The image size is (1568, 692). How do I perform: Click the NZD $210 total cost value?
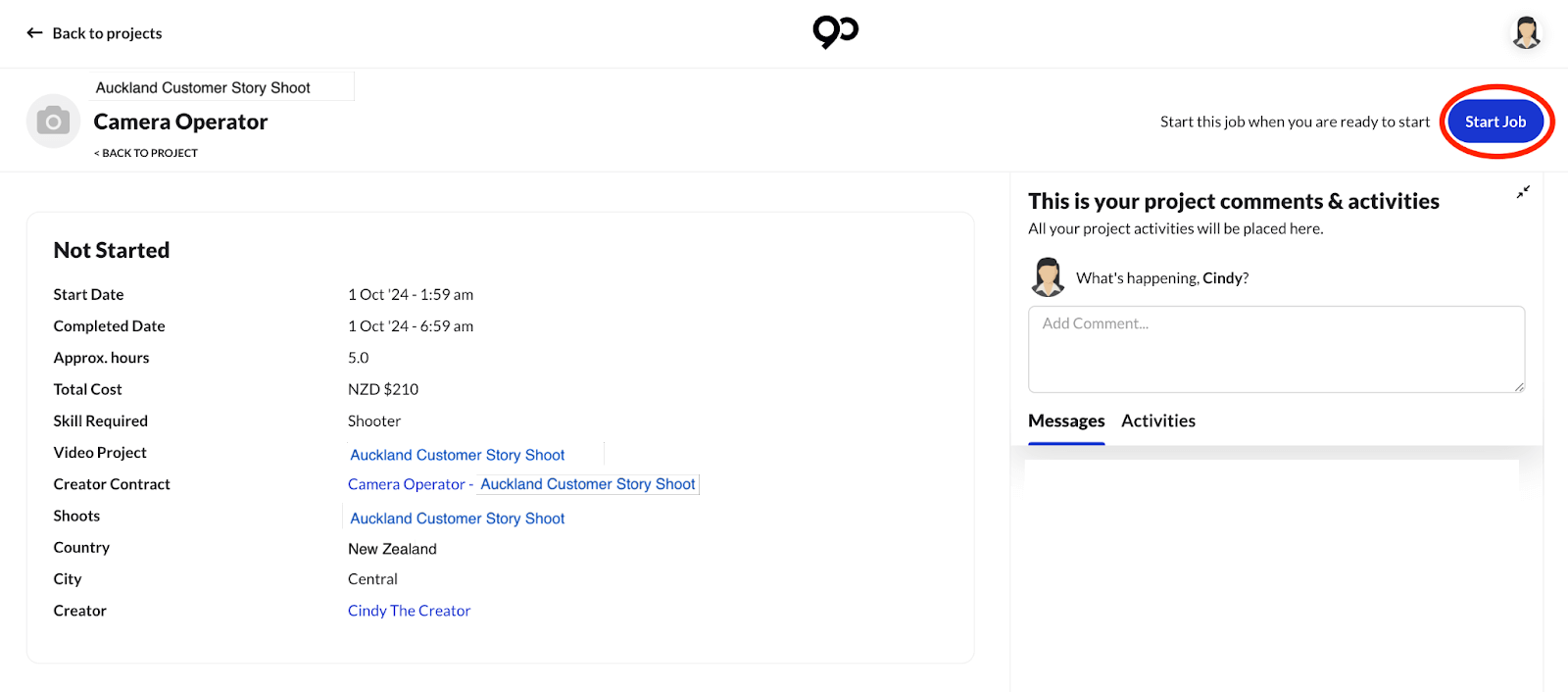383,389
